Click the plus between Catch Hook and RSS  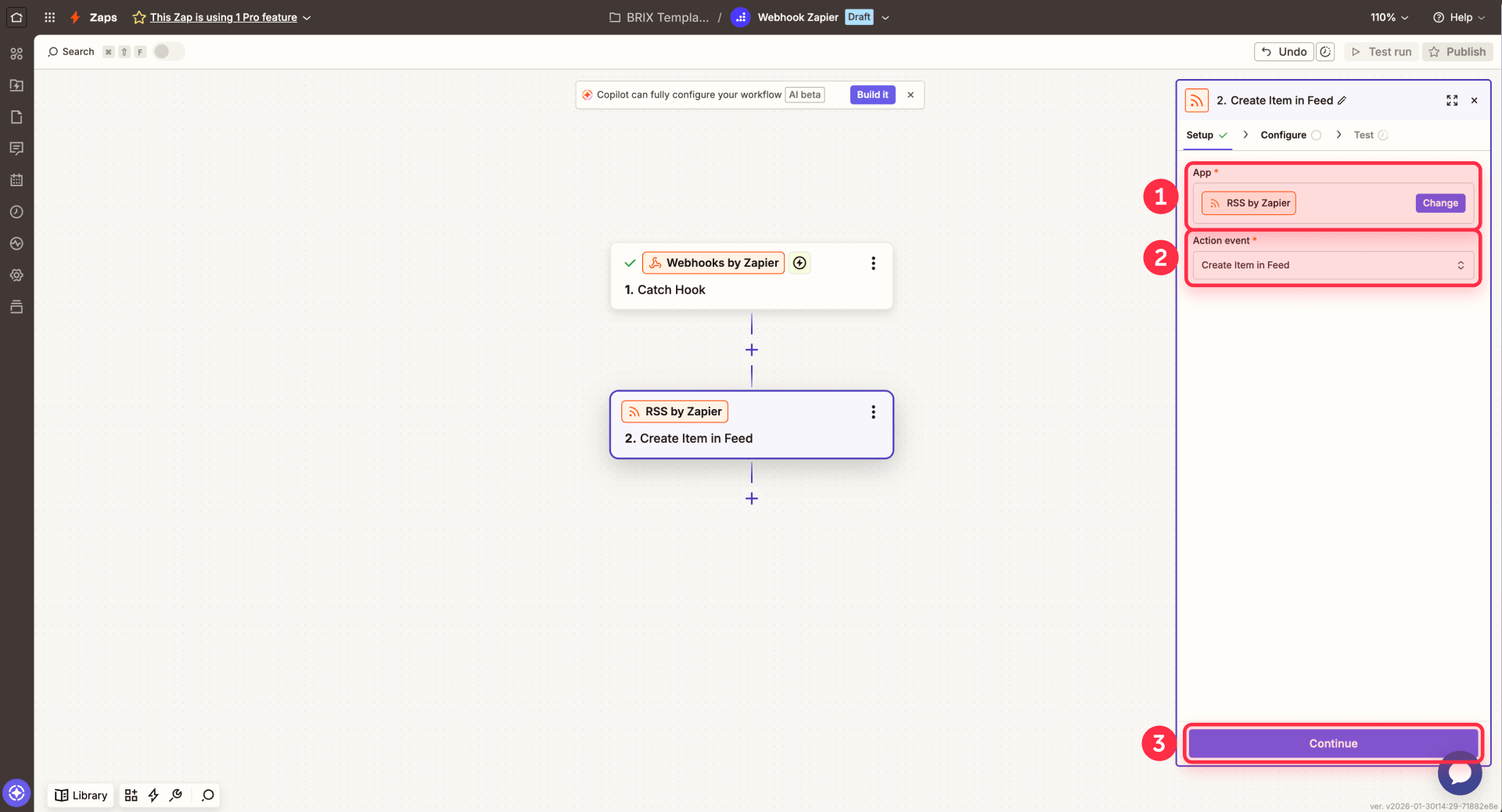coord(752,350)
